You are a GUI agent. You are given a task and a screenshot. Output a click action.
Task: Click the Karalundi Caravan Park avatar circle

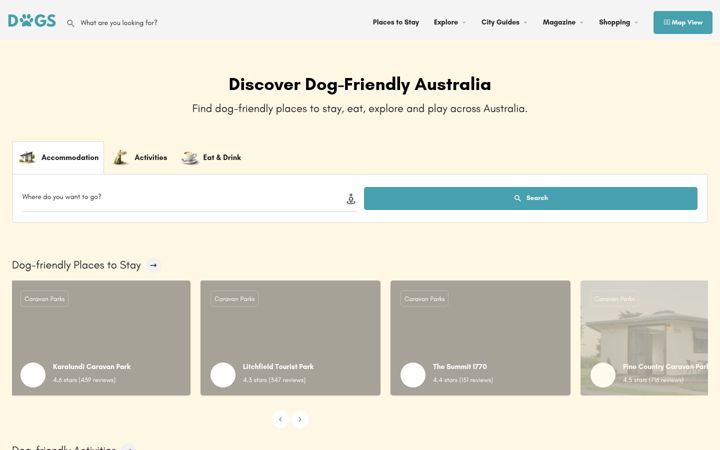click(x=33, y=375)
